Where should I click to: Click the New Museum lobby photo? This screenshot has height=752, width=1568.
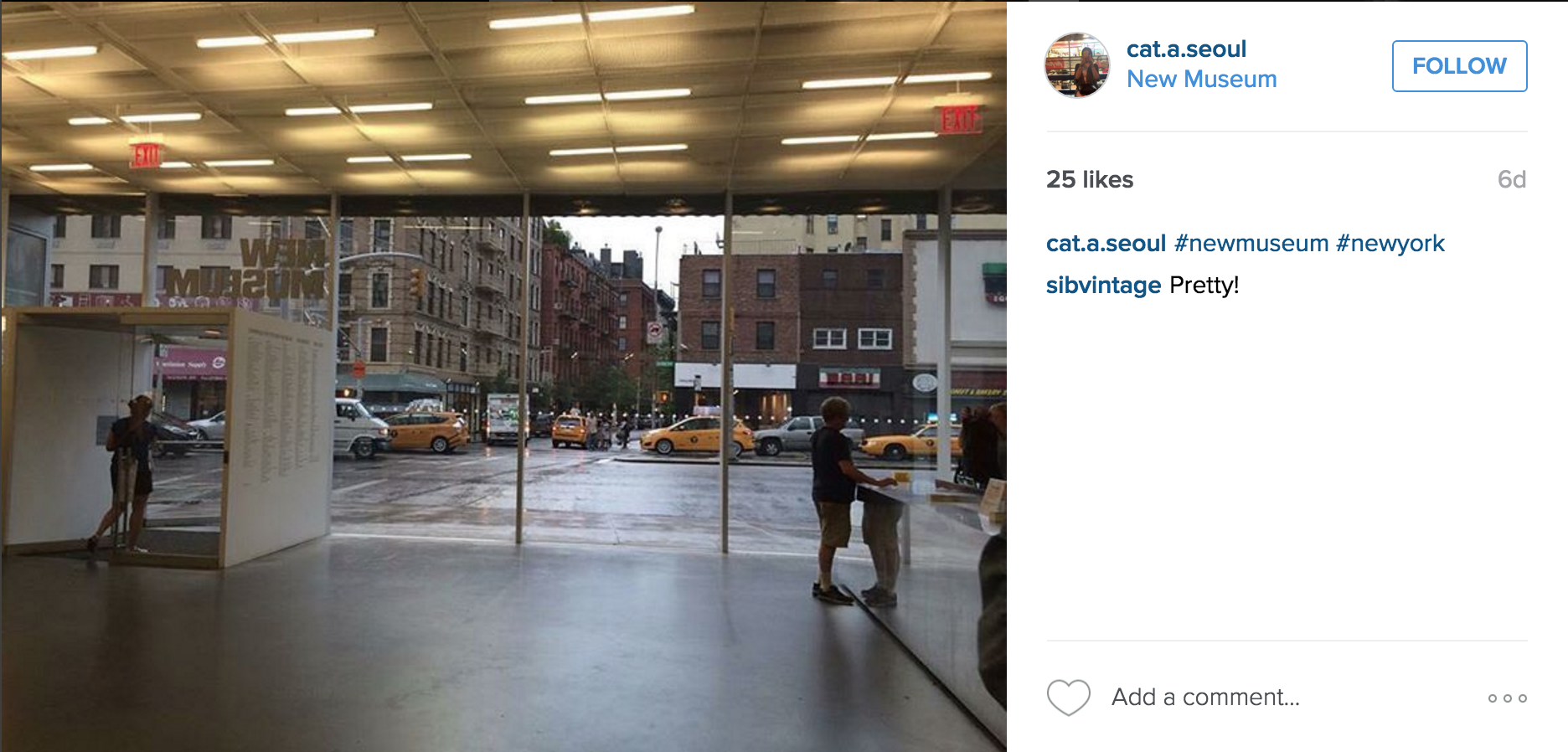[x=503, y=376]
